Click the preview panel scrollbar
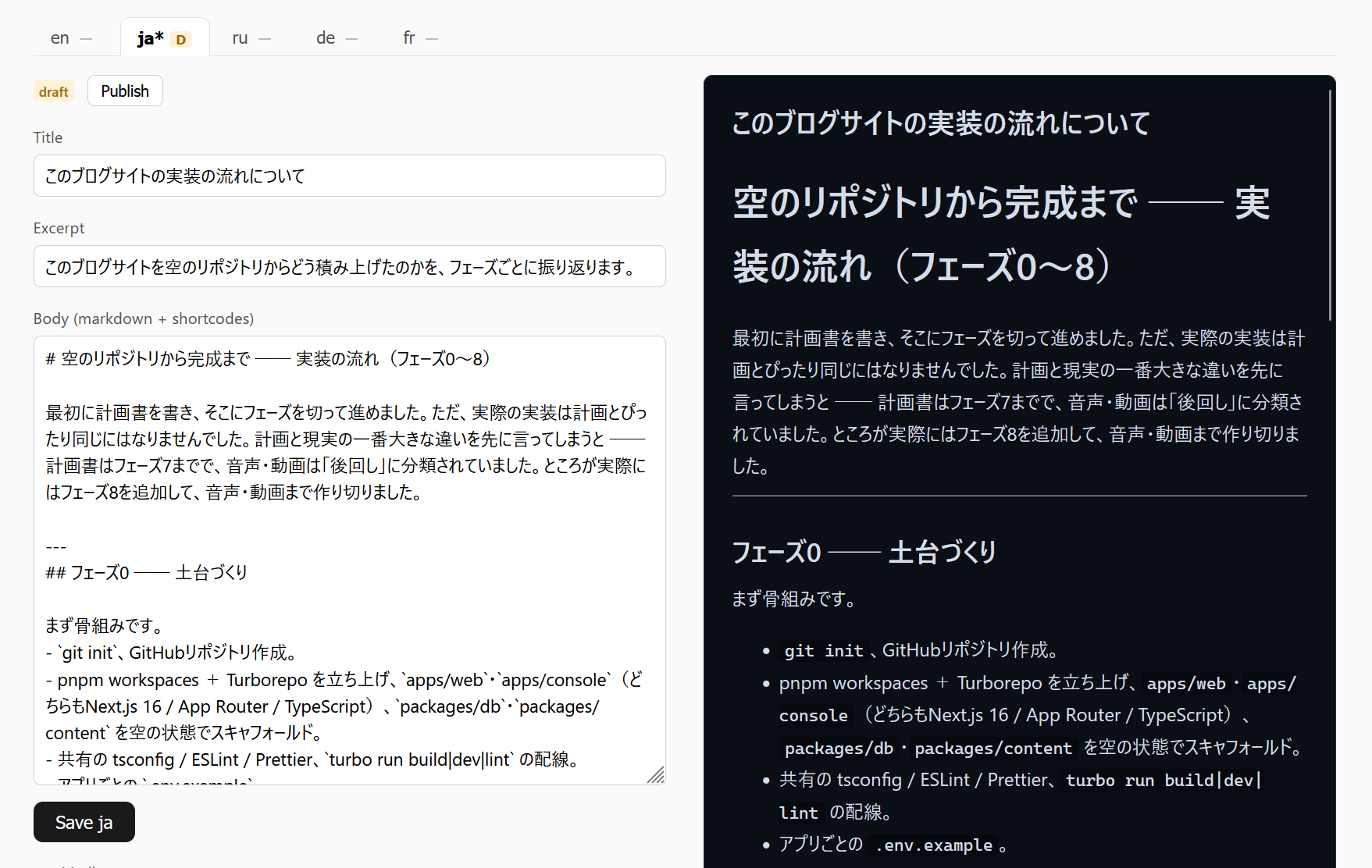 (x=1330, y=205)
